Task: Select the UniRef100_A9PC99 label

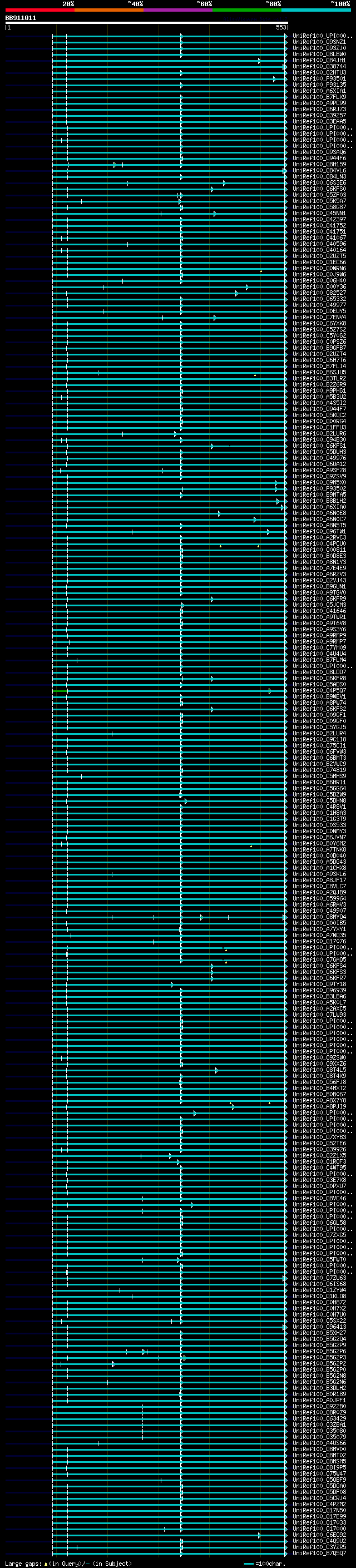Action: point(319,103)
